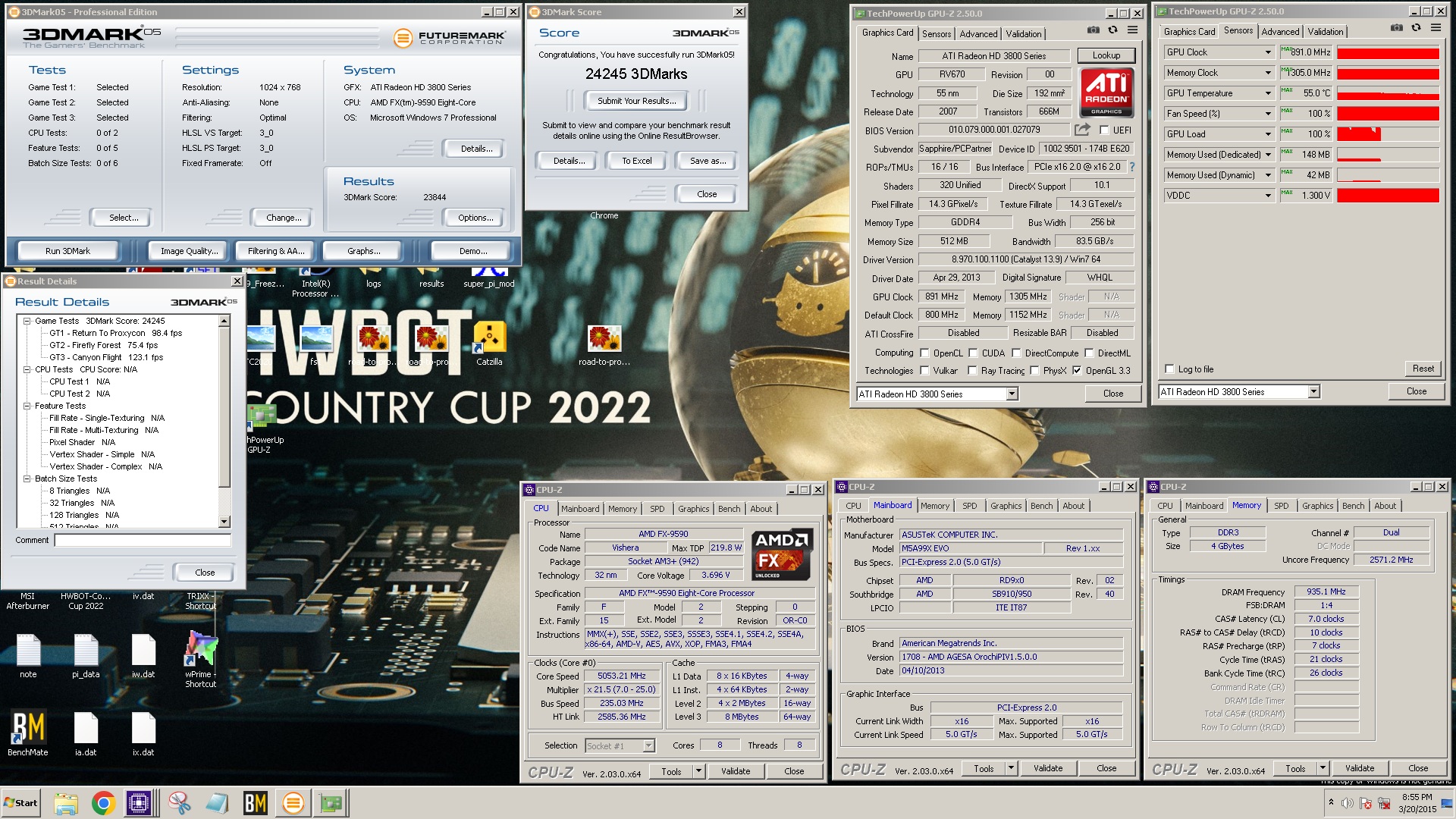1456x819 pixels.
Task: Click the GPU Temperature red sensor graph
Action: (x=1388, y=93)
